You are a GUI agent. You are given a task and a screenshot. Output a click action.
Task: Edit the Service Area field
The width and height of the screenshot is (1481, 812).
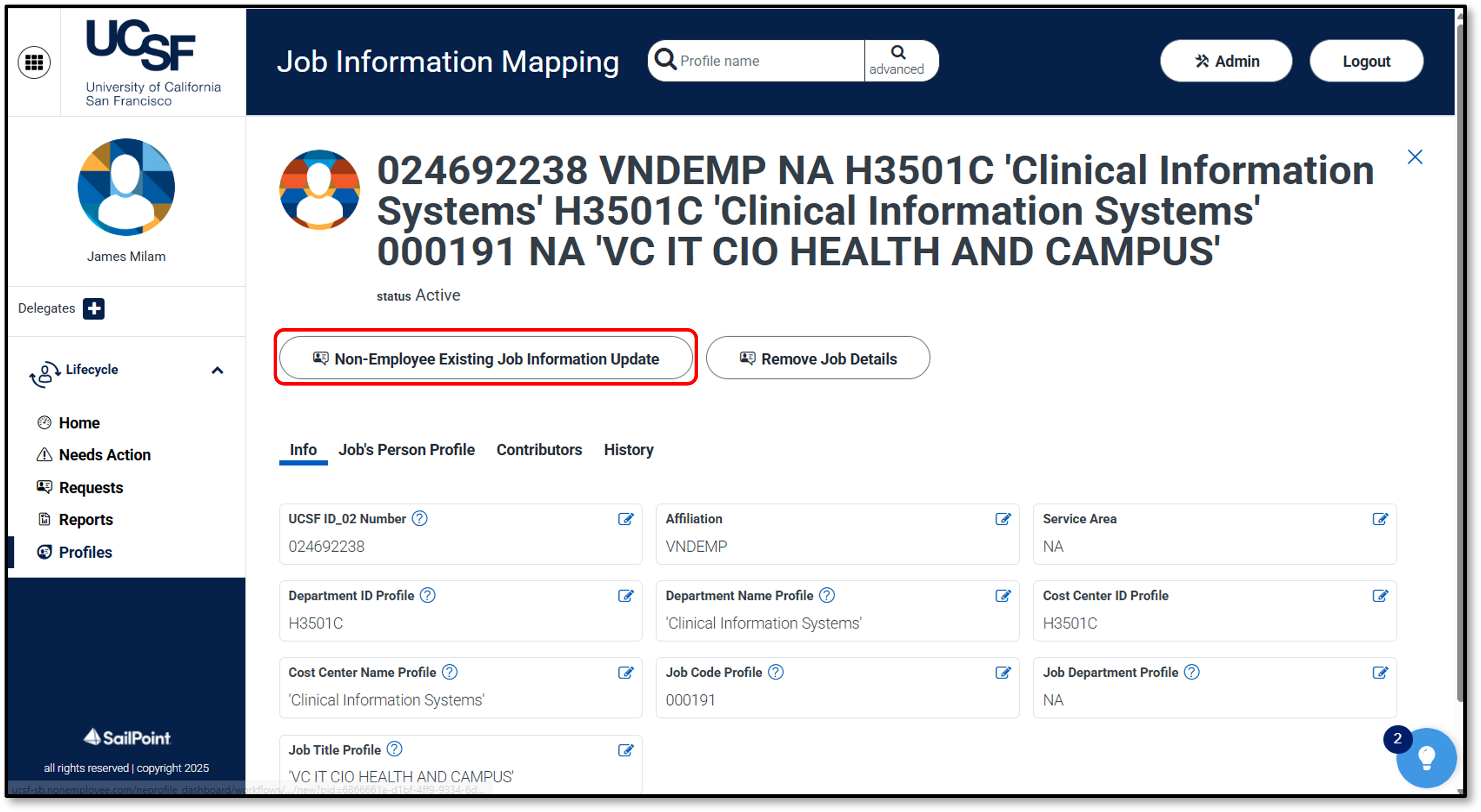pyautogui.click(x=1380, y=519)
